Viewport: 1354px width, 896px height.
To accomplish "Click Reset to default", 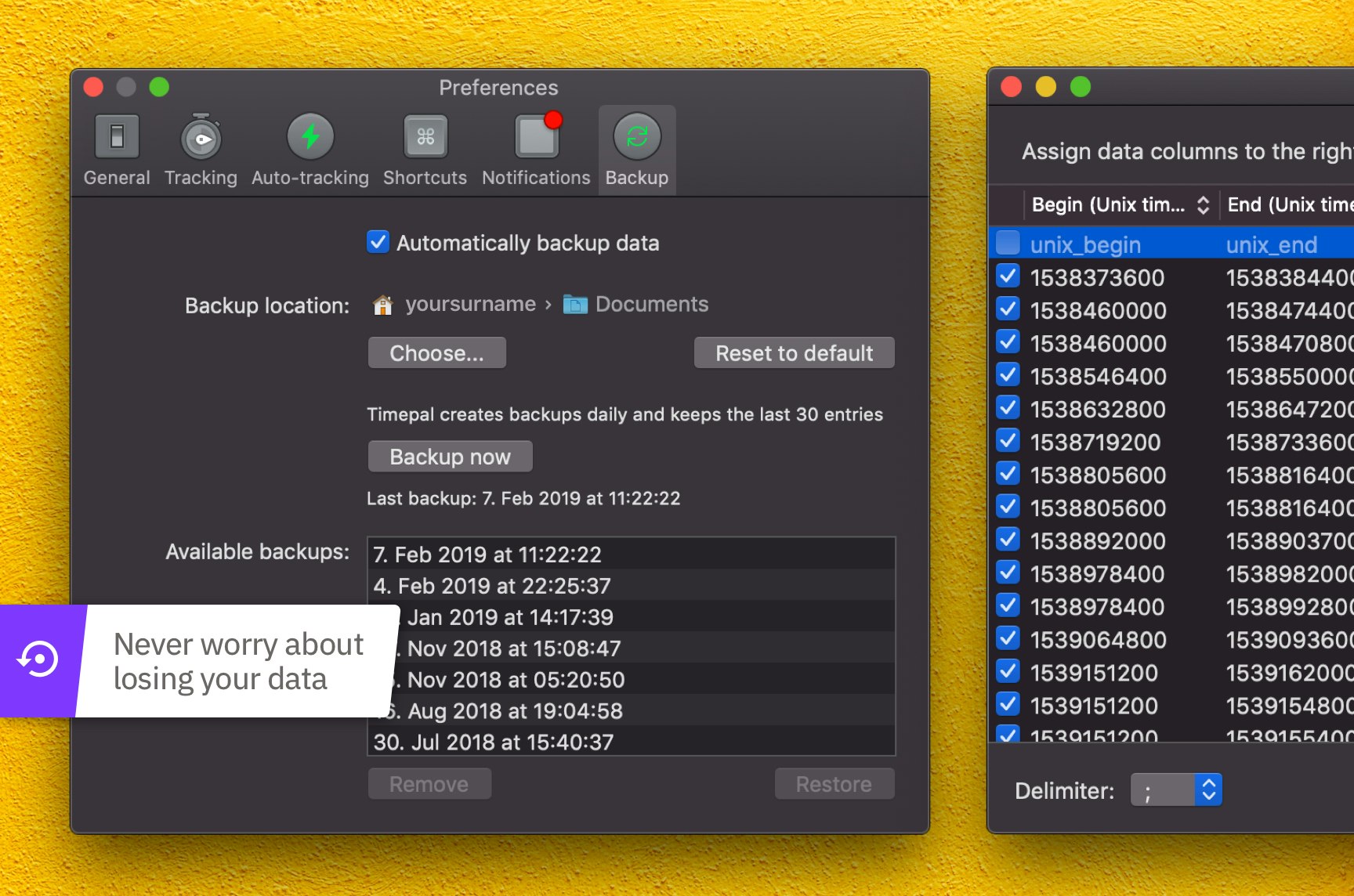I will pos(794,352).
